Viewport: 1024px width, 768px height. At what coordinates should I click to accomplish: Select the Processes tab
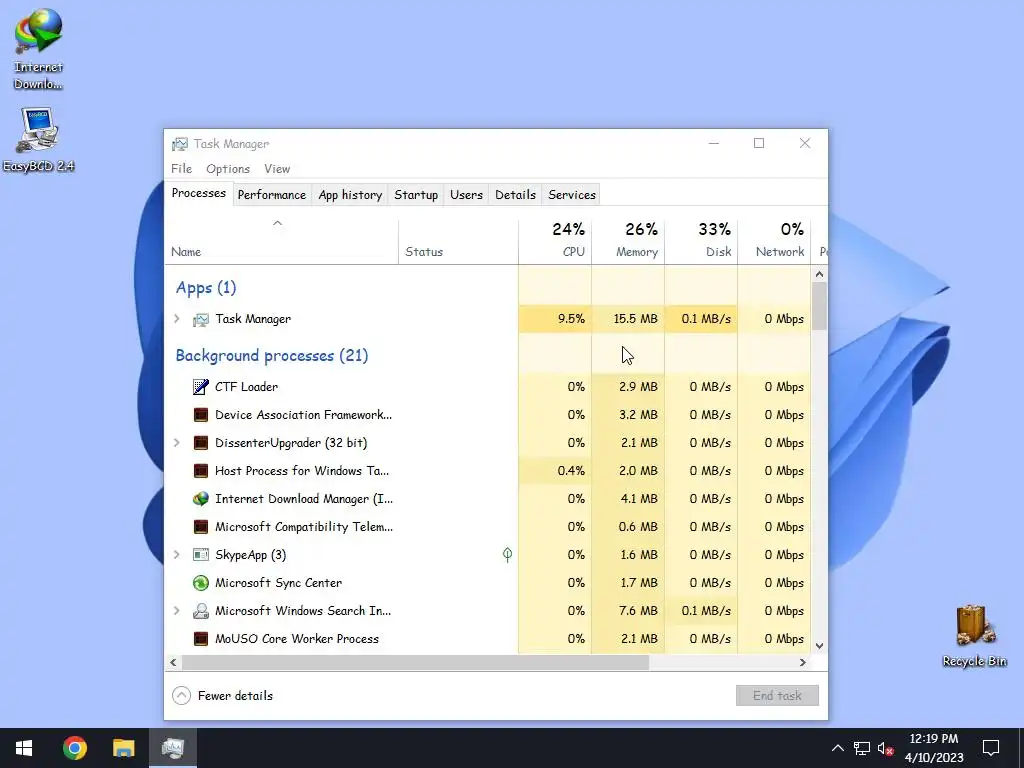[x=199, y=193]
